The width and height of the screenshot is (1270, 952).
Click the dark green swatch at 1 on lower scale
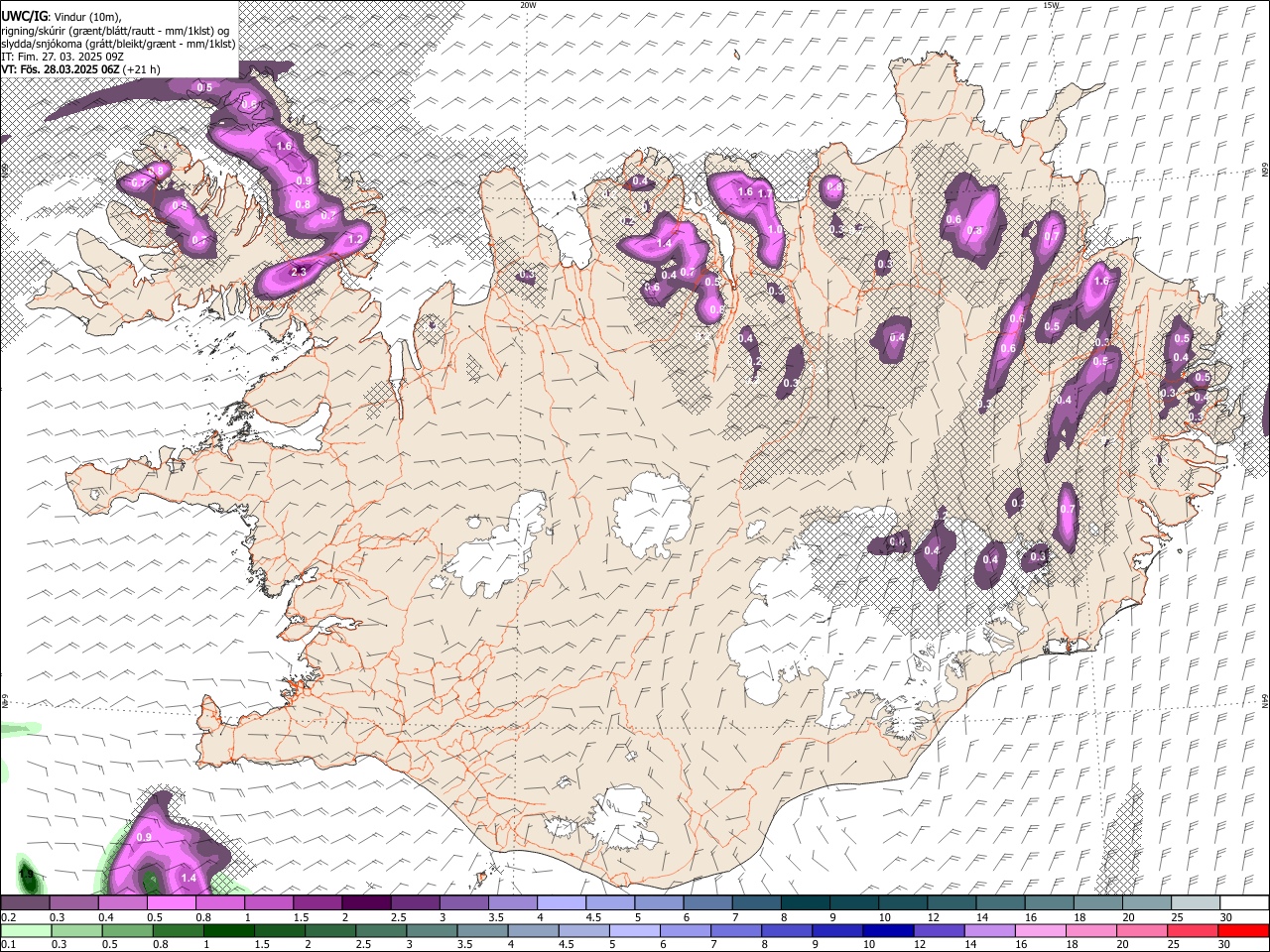[x=229, y=930]
